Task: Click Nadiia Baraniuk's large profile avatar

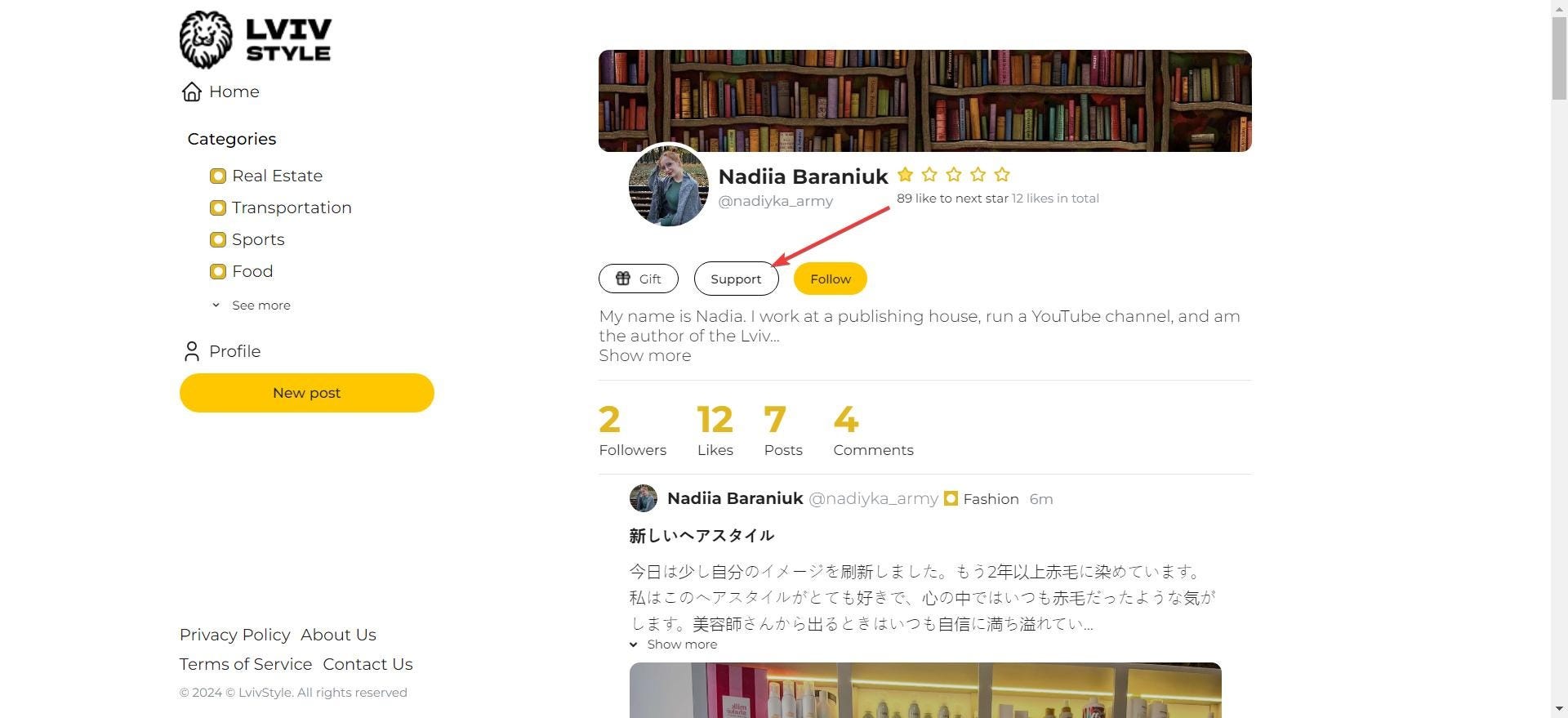Action: coord(669,185)
